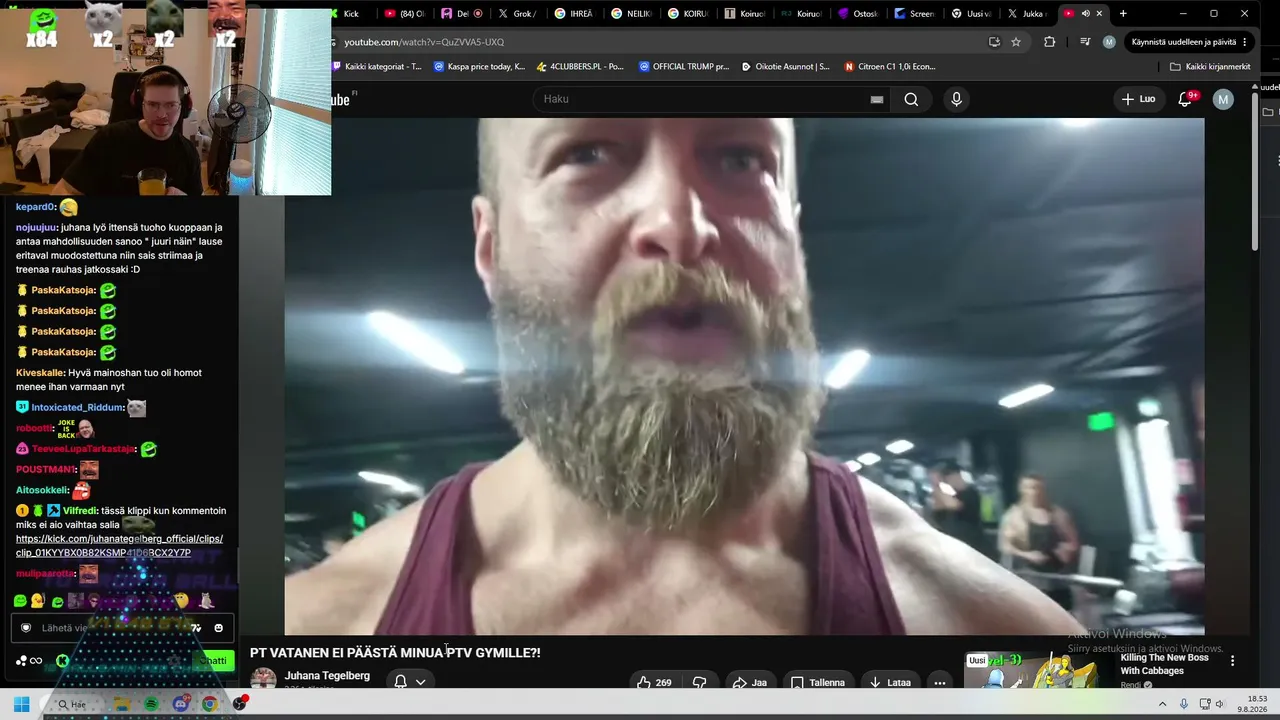1280x720 pixels.
Task: Open the kick.com clip link in chat
Action: (x=119, y=545)
